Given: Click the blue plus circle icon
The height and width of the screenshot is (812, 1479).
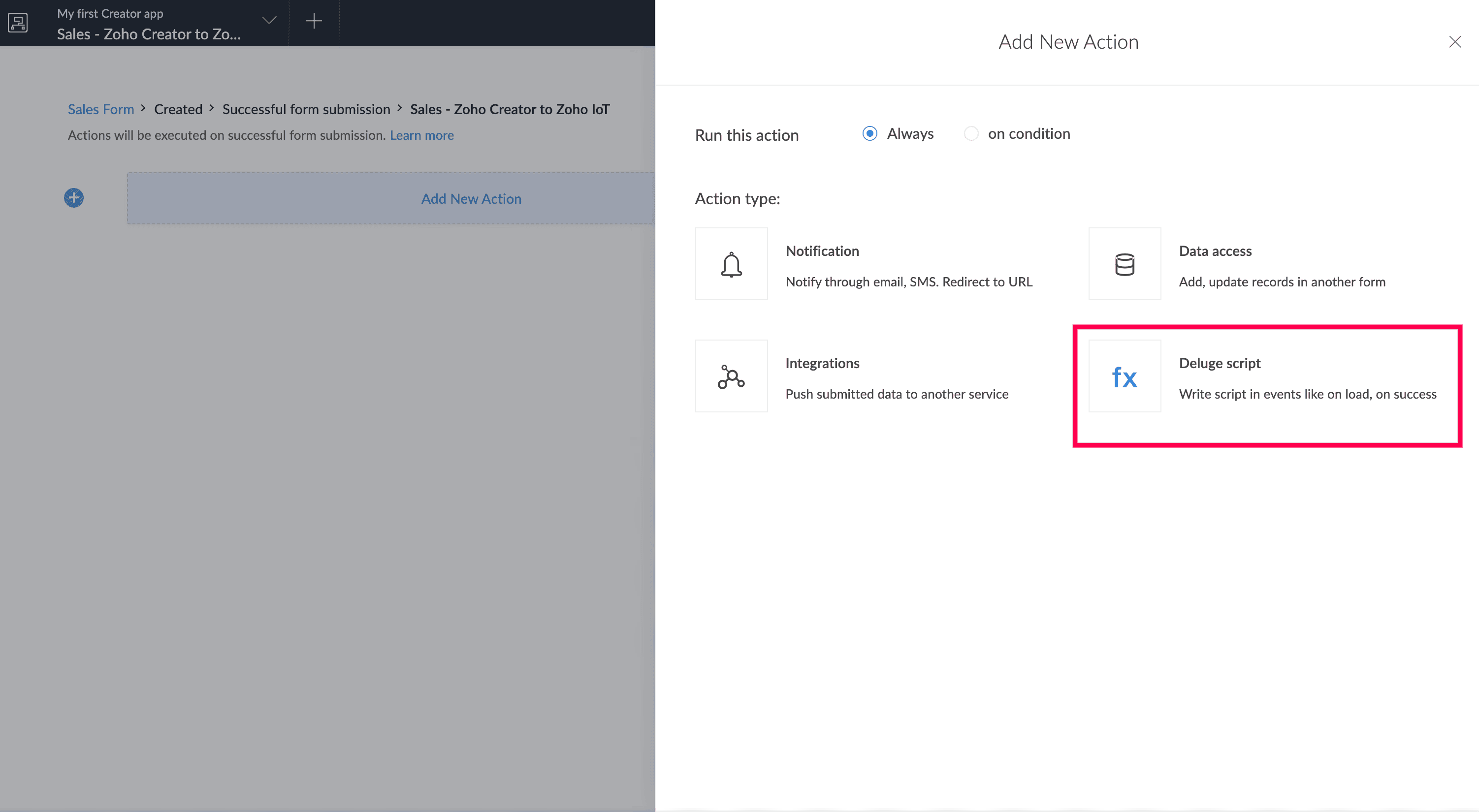Looking at the screenshot, I should [x=73, y=198].
